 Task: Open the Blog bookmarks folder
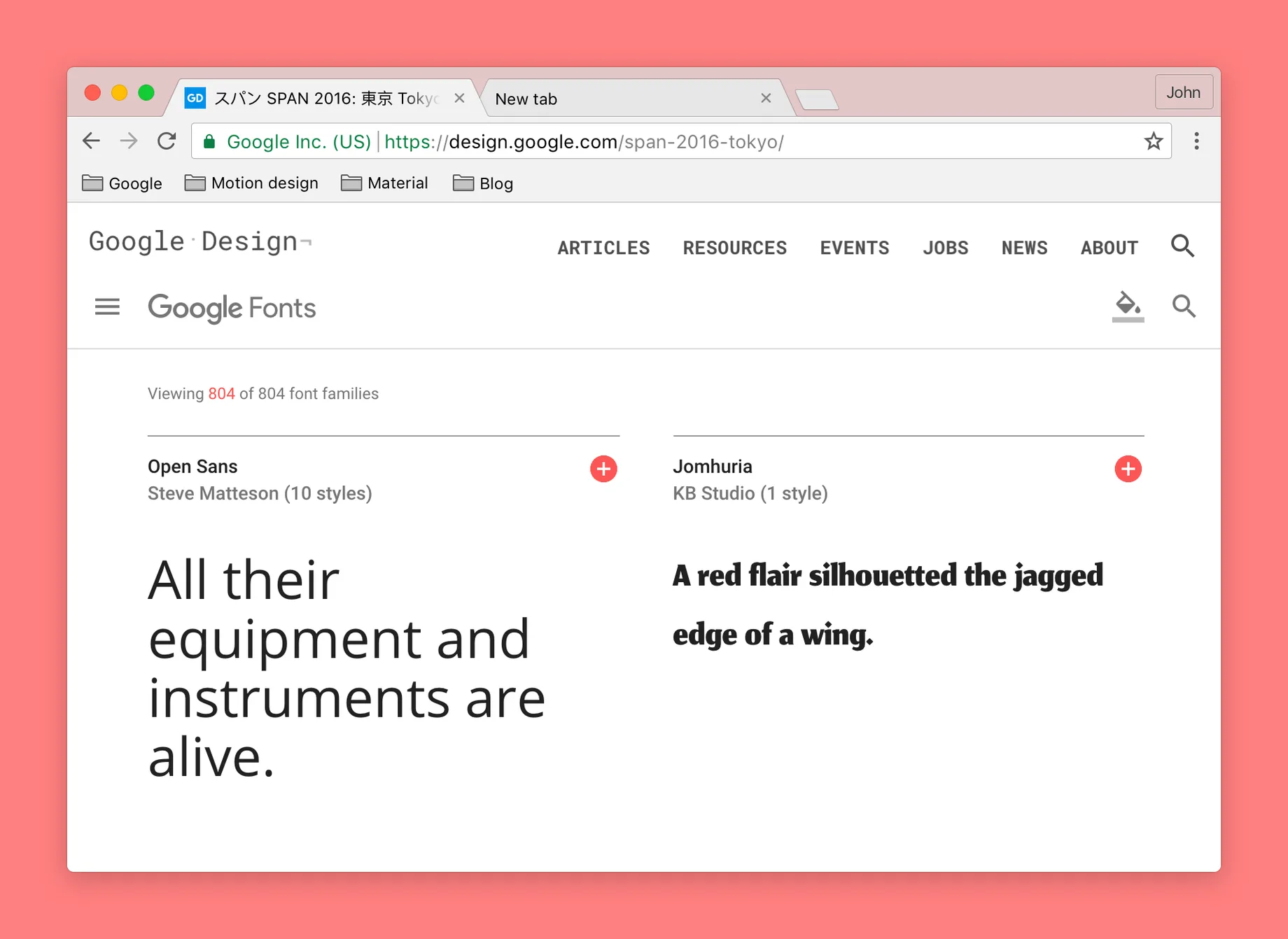pyautogui.click(x=483, y=183)
